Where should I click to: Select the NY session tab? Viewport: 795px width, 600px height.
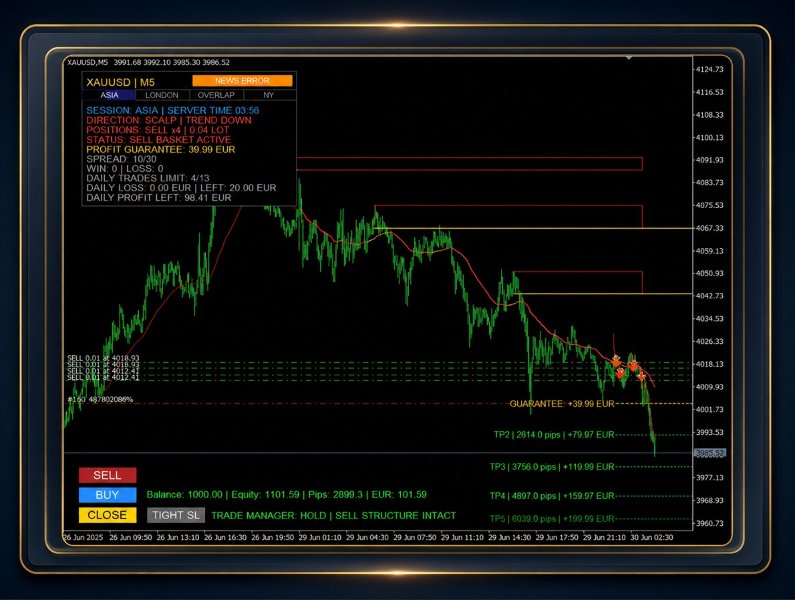(269, 95)
